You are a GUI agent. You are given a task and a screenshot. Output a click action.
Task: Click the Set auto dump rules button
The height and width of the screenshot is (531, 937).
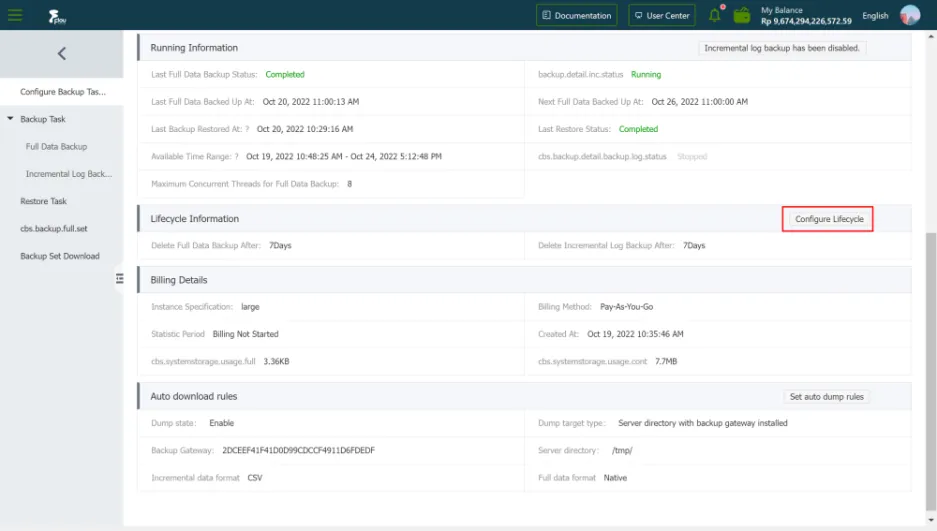826,397
